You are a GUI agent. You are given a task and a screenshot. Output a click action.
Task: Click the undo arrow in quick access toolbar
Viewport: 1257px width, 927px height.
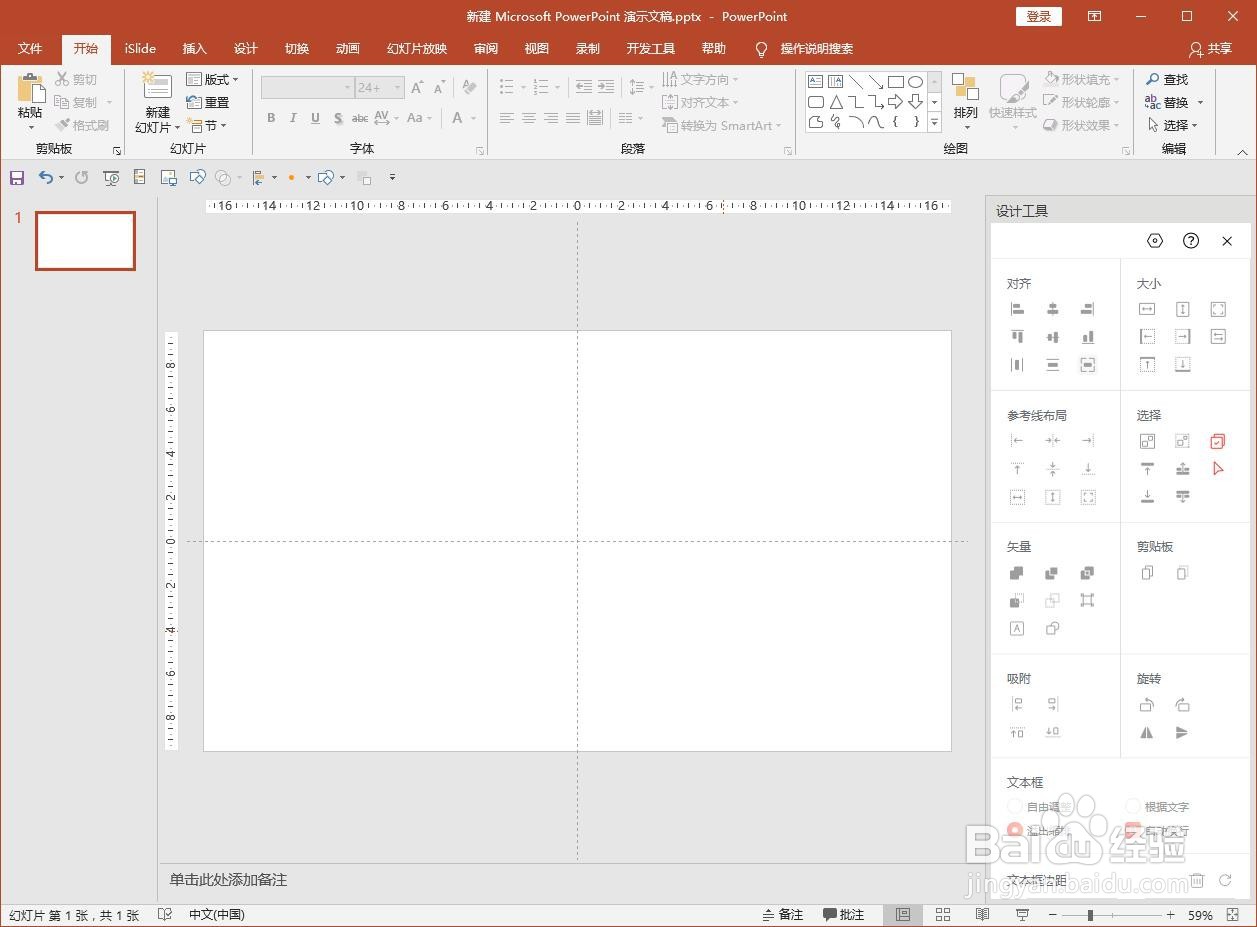click(x=46, y=177)
